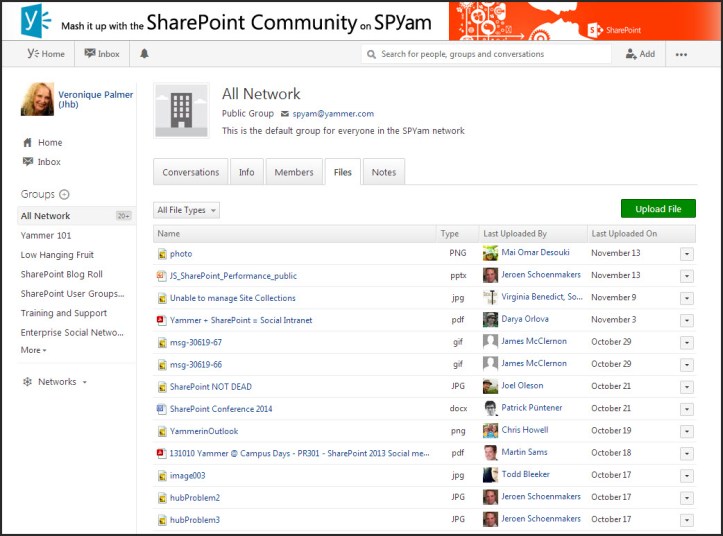Open action dropdown for hubProblem2 row
Viewport: 723px width, 536px height.
pos(687,498)
